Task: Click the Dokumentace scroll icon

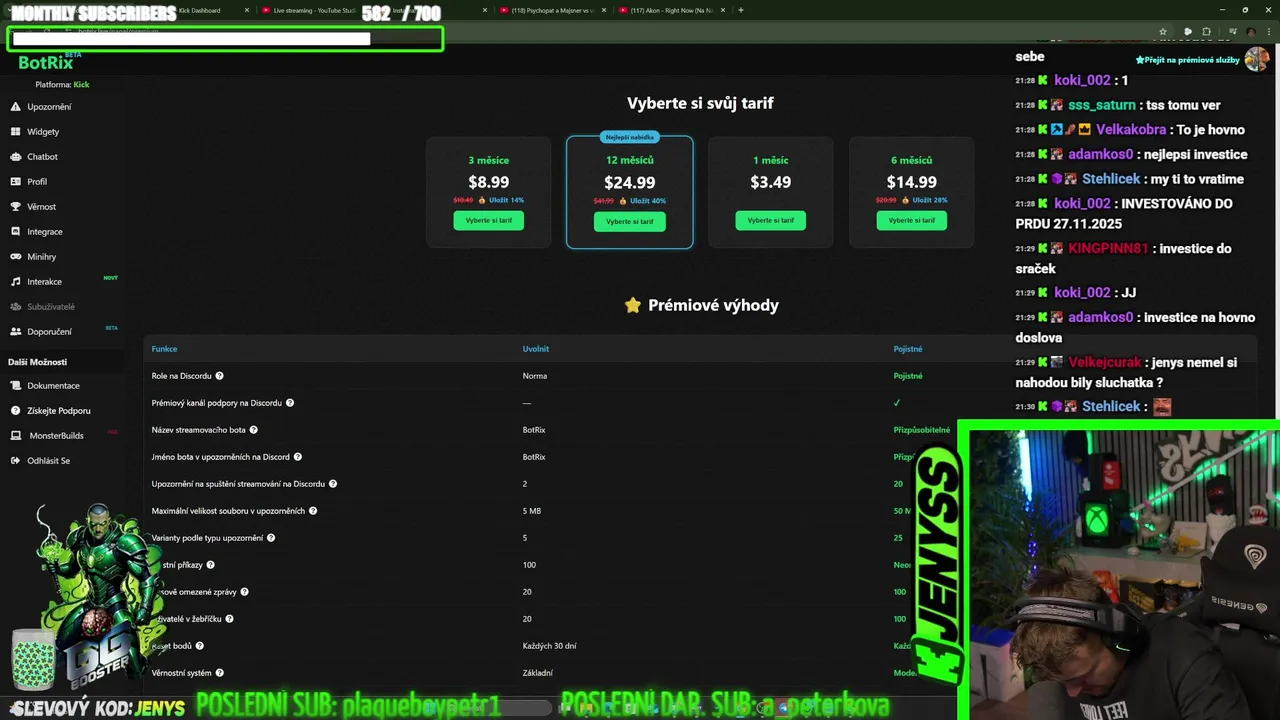Action: coord(15,385)
